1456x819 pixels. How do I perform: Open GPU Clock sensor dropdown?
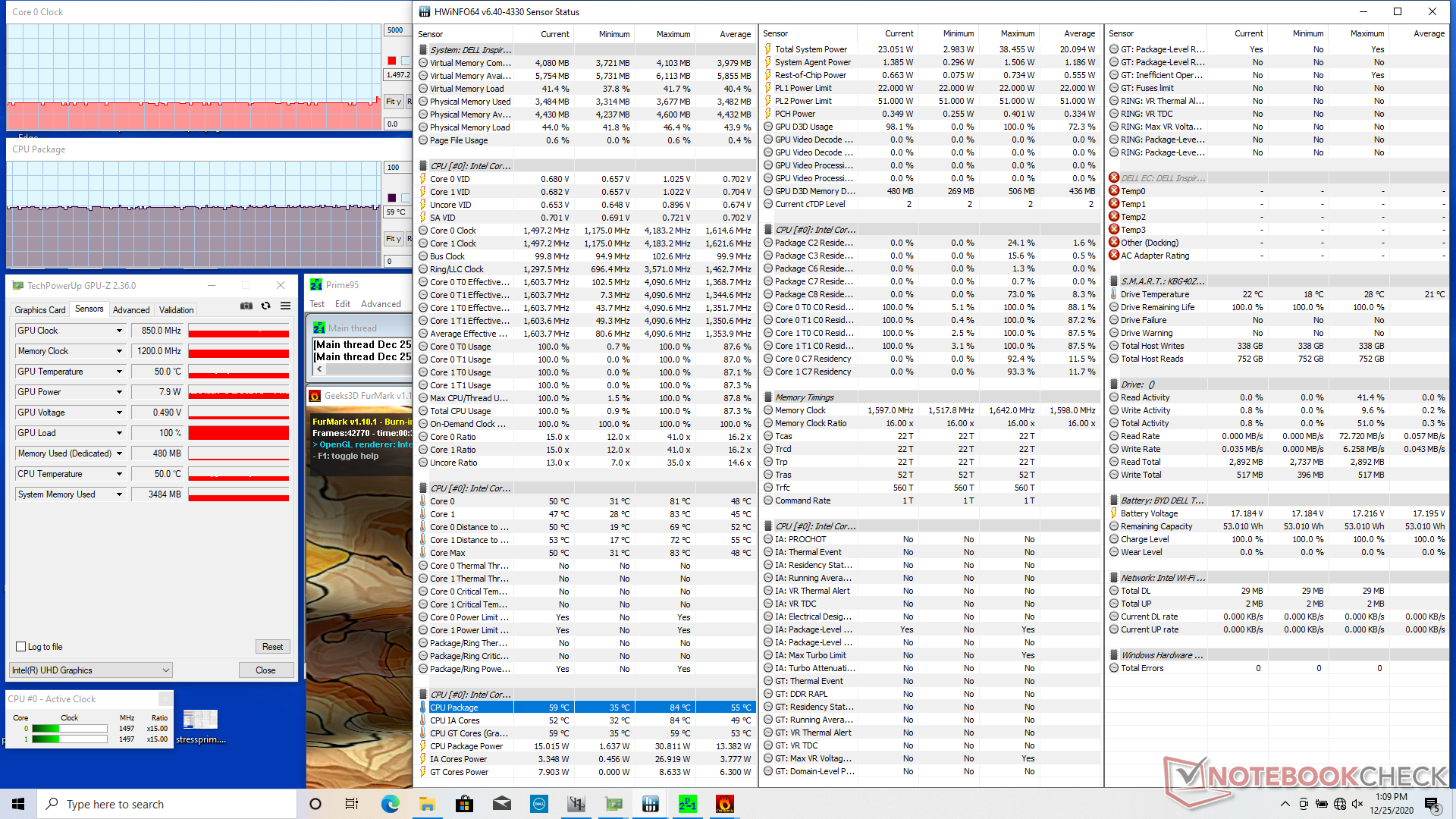(119, 331)
